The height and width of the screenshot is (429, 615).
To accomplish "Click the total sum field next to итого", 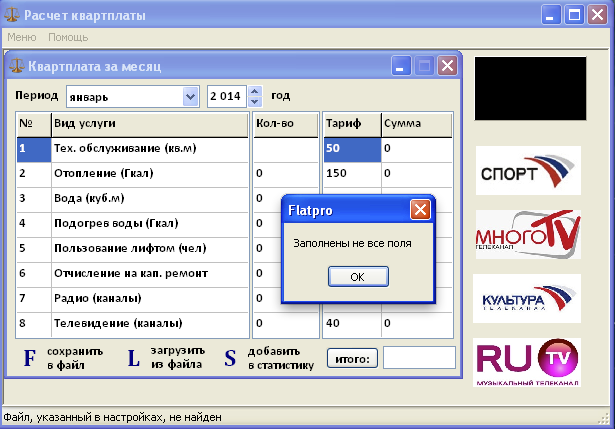I will pyautogui.click(x=419, y=358).
